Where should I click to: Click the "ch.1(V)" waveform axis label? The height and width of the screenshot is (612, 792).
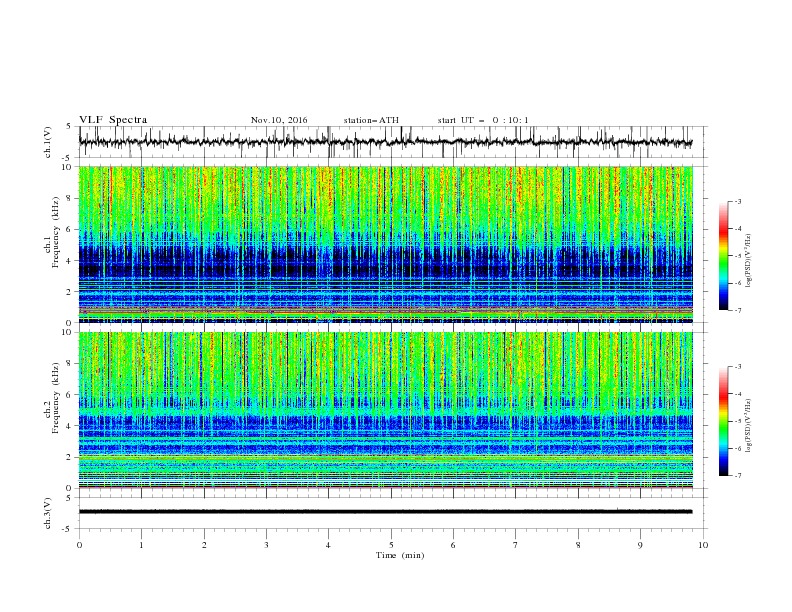pos(48,142)
